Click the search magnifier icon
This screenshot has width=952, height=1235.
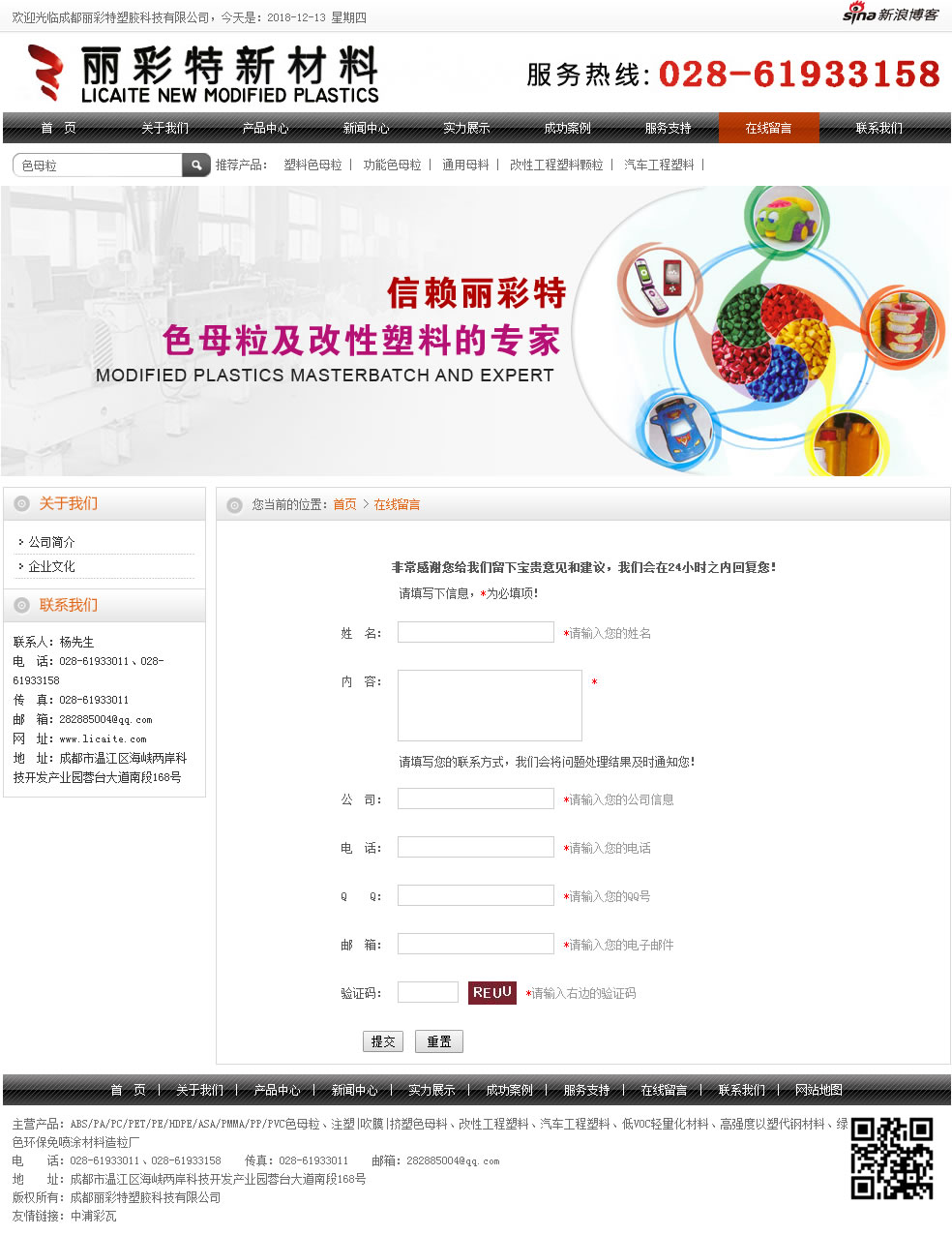pos(195,165)
